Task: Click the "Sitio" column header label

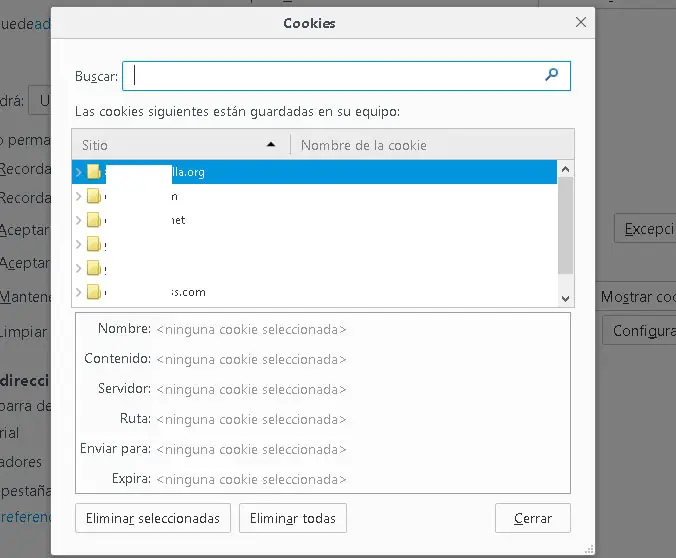Action: pyautogui.click(x=95, y=145)
